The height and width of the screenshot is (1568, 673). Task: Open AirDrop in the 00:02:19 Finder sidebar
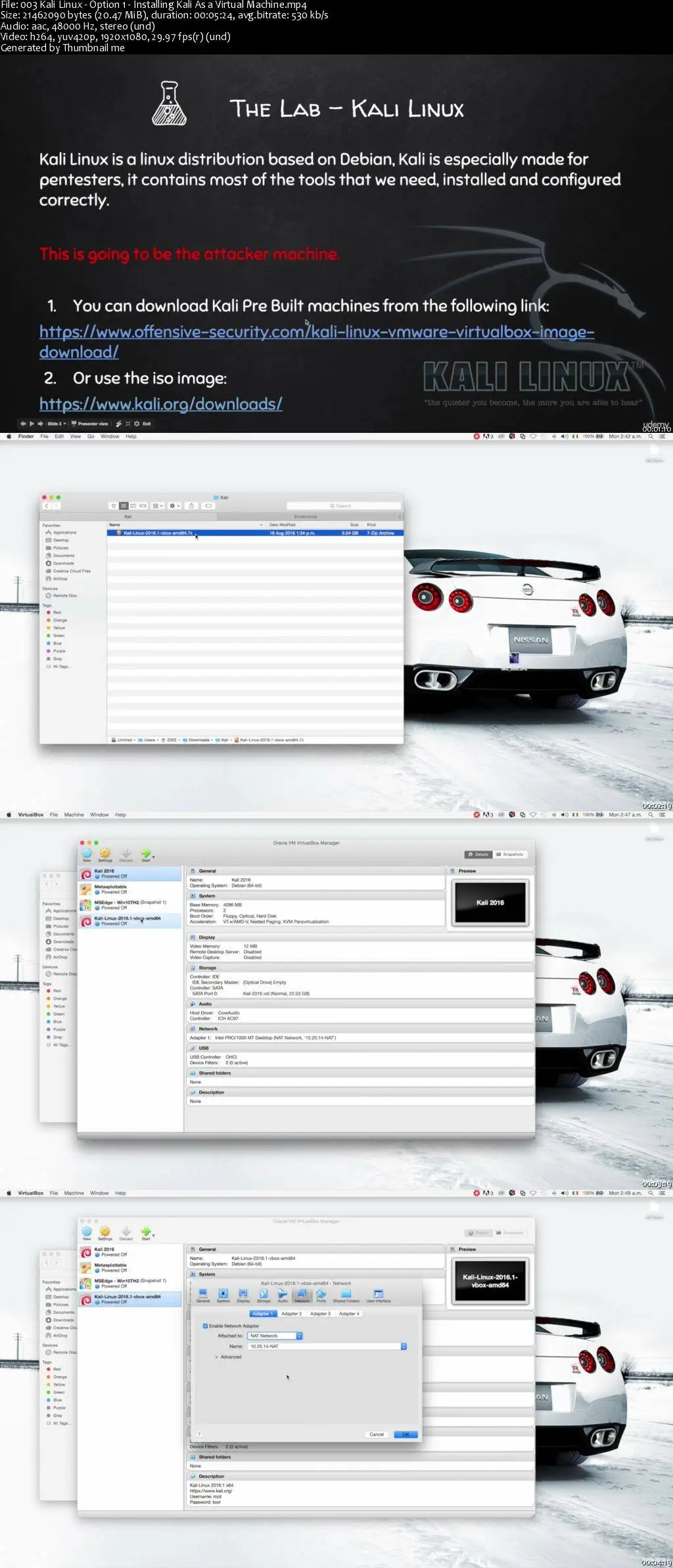pyautogui.click(x=57, y=579)
